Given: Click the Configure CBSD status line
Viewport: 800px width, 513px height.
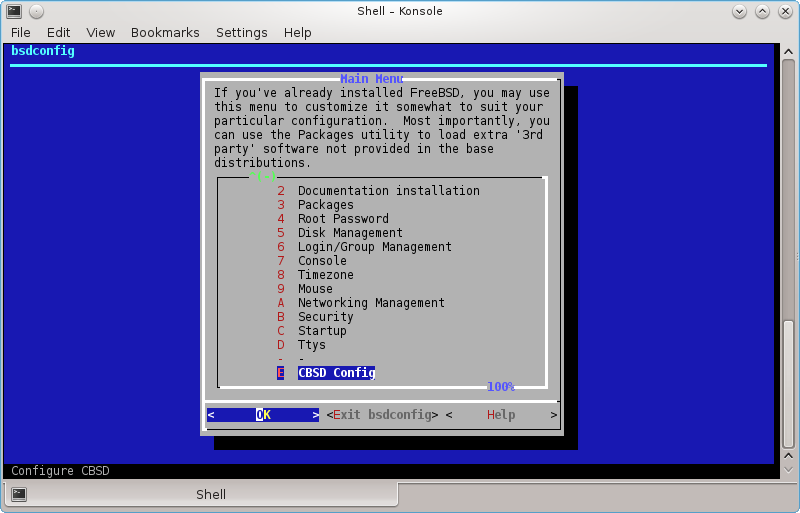Looking at the screenshot, I should [60, 471].
